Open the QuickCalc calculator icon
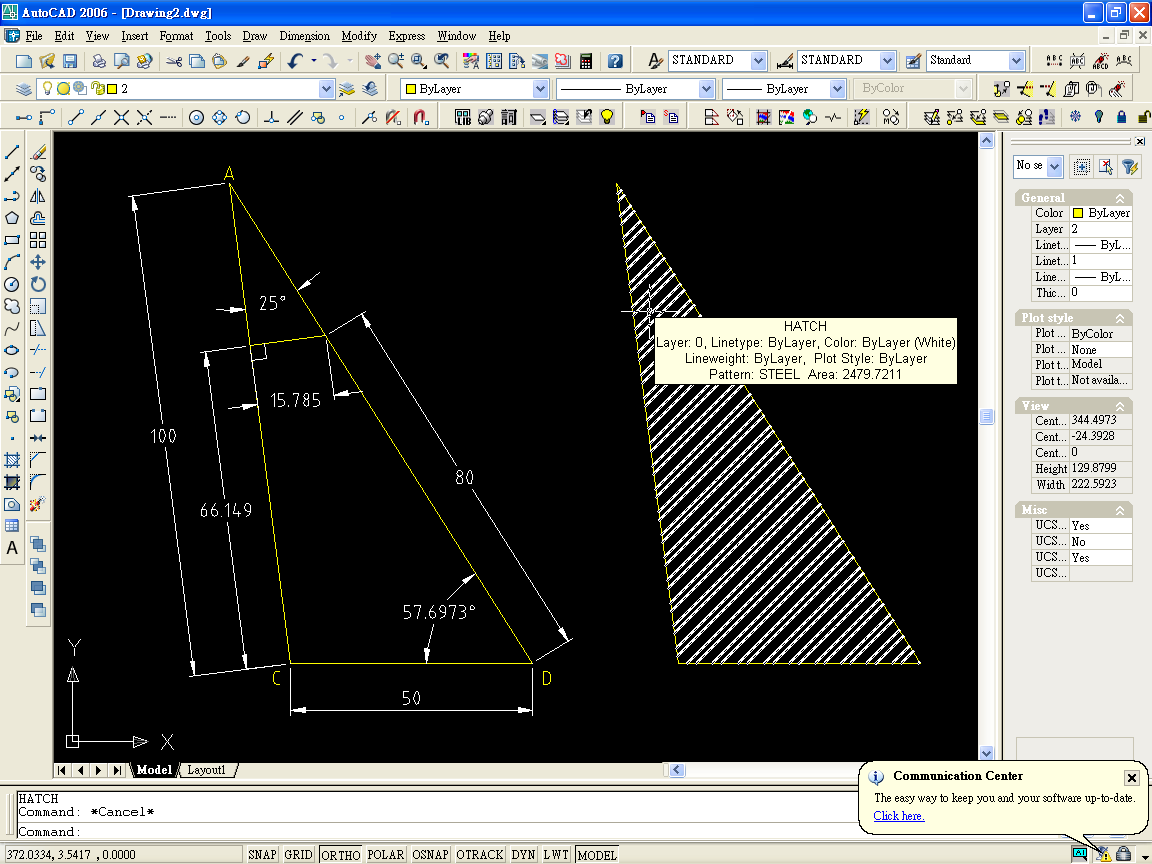Viewport: 1152px width, 864px height. pos(586,61)
